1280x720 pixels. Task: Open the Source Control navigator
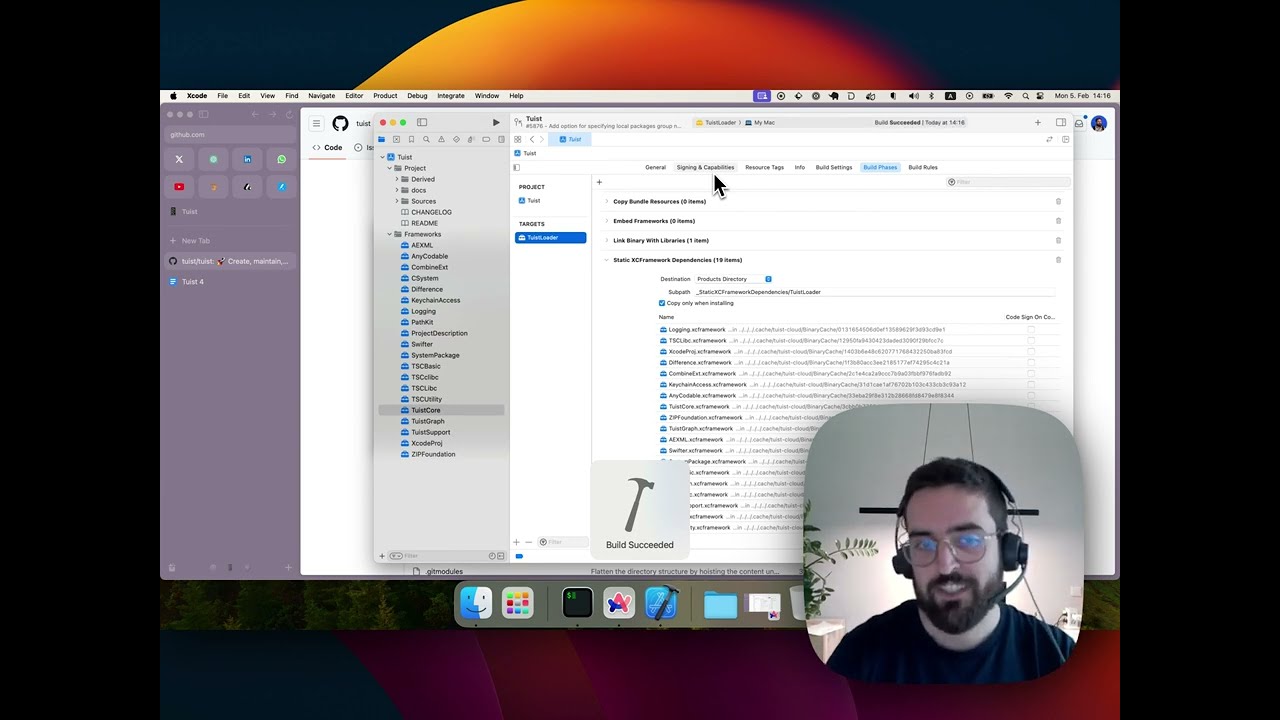click(396, 139)
